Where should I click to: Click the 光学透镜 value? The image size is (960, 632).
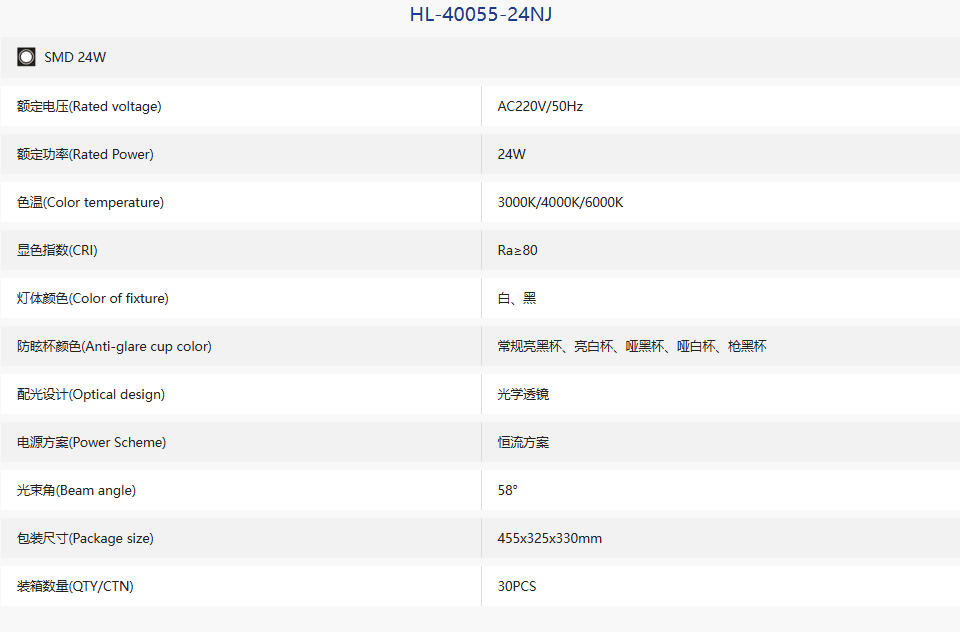click(x=523, y=394)
